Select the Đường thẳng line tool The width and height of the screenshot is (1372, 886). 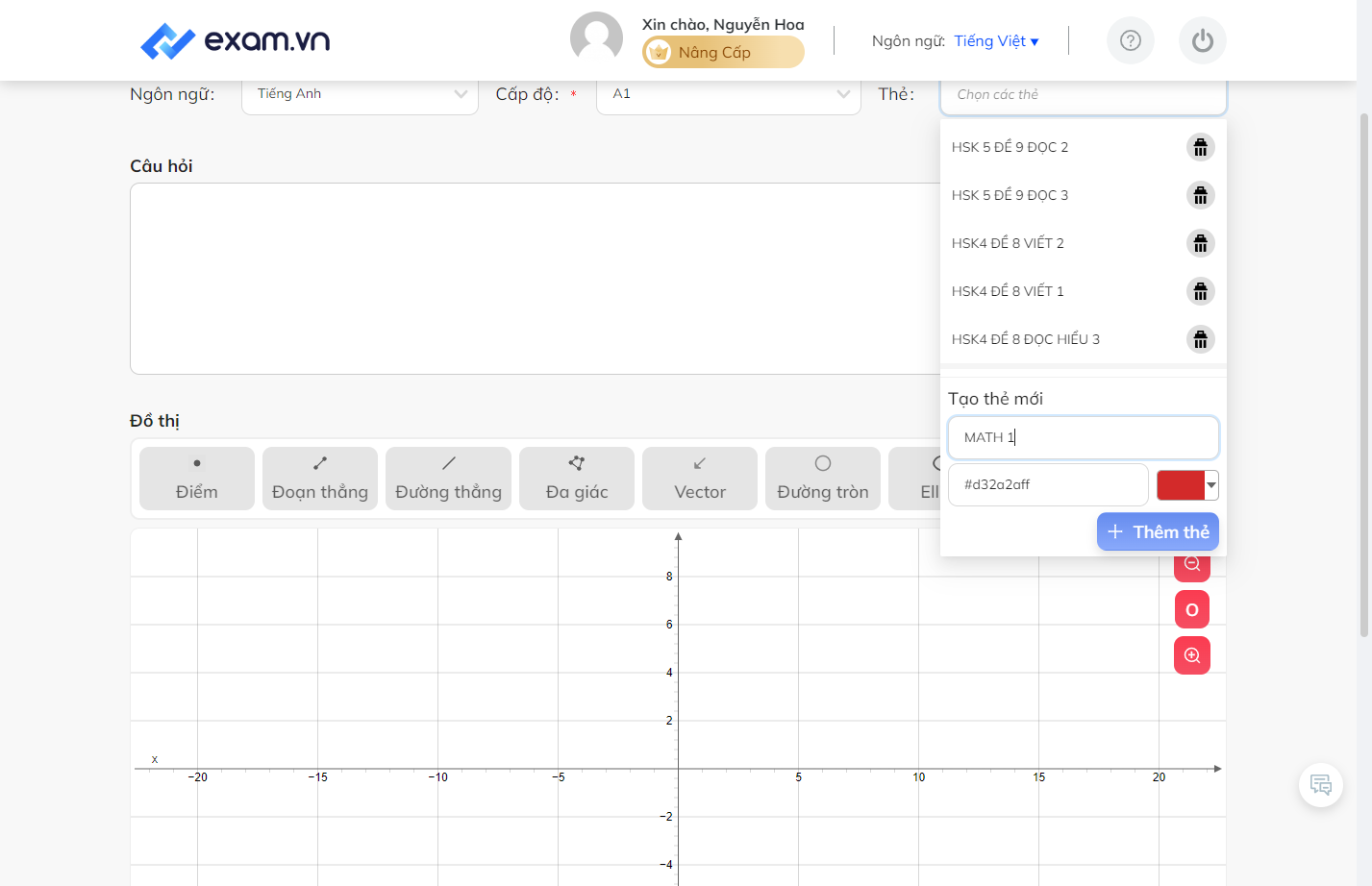(449, 479)
